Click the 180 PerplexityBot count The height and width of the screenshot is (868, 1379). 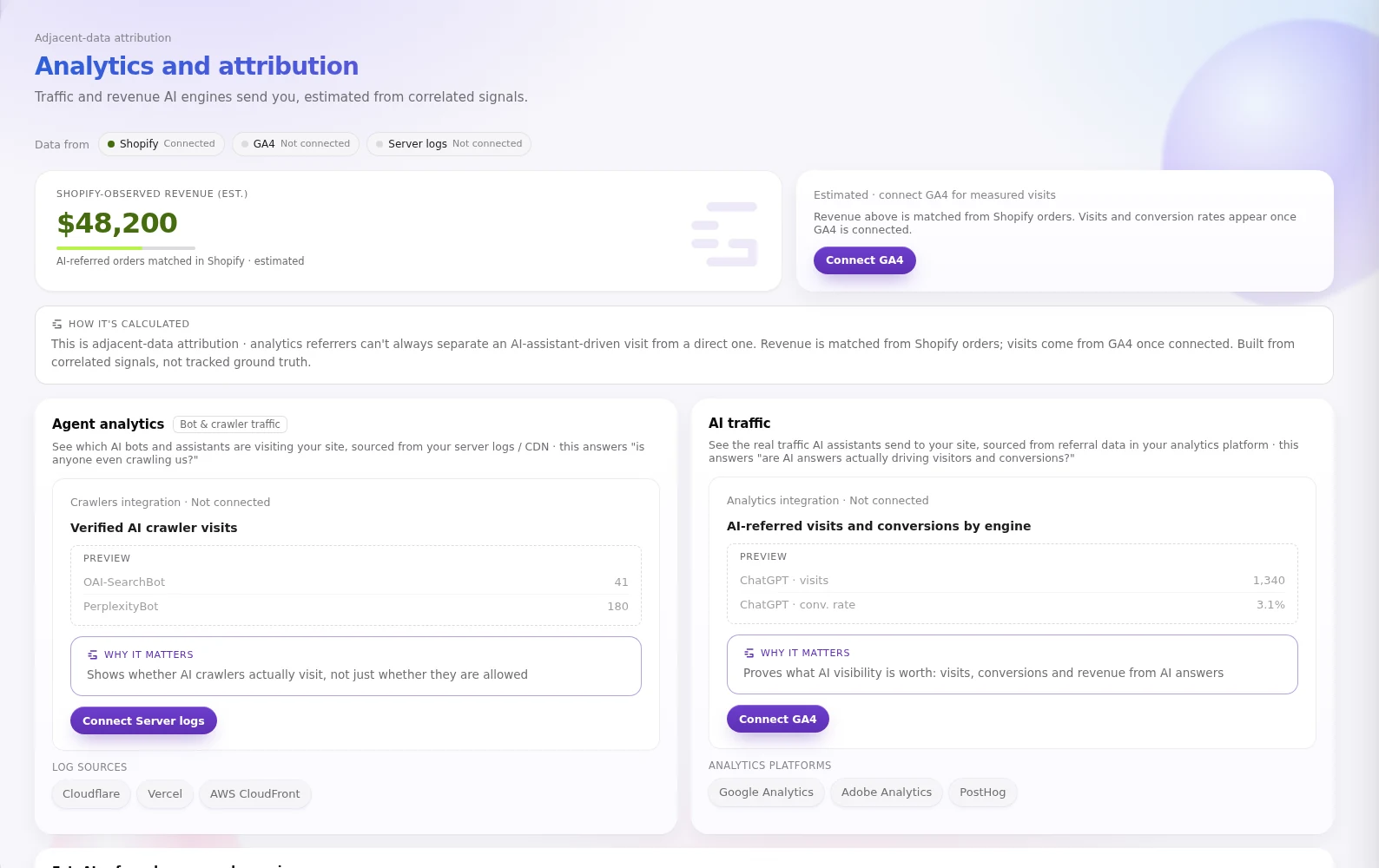coord(617,607)
